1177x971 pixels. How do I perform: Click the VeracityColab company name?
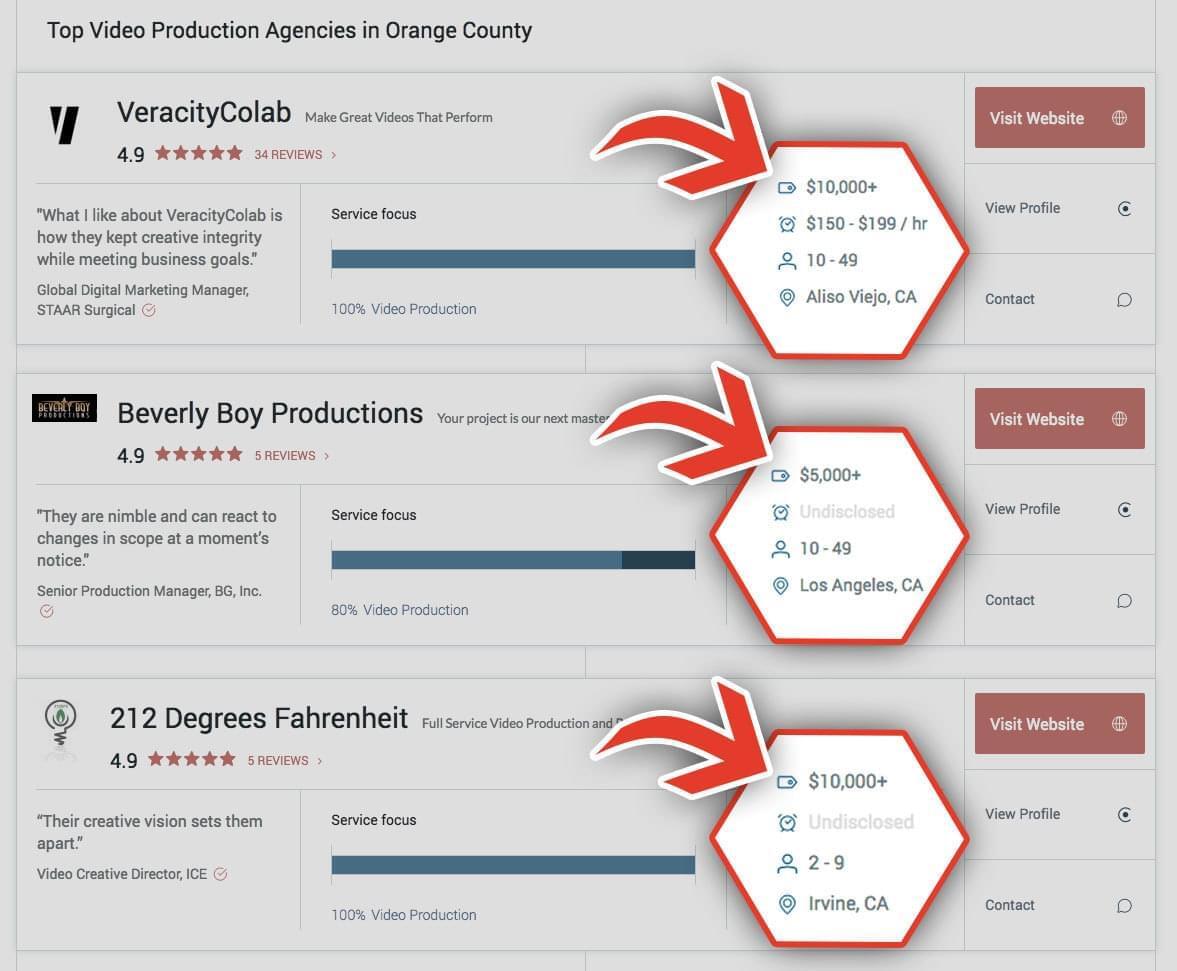(x=203, y=113)
